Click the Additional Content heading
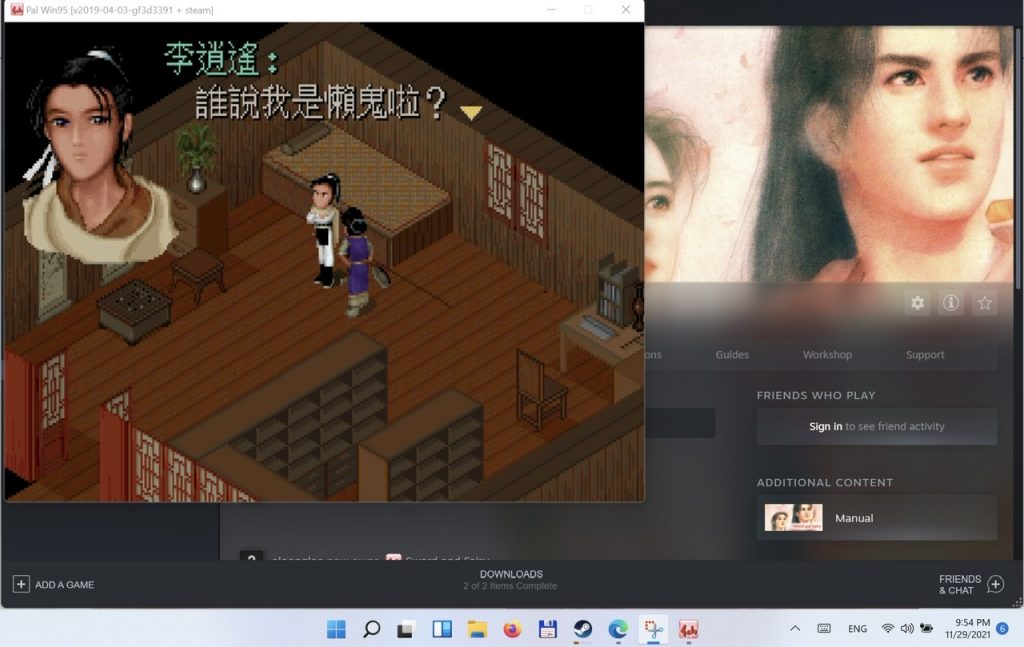Screen dimensions: 1024x647 pos(825,482)
